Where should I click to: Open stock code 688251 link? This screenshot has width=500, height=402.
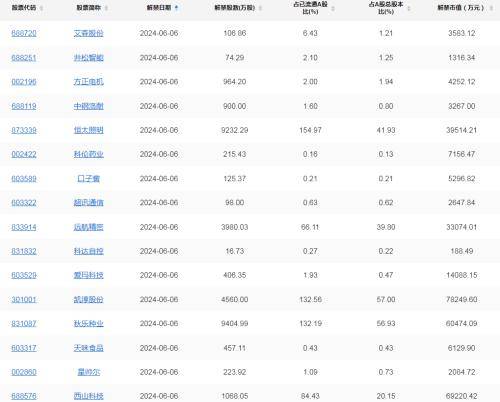[24, 58]
